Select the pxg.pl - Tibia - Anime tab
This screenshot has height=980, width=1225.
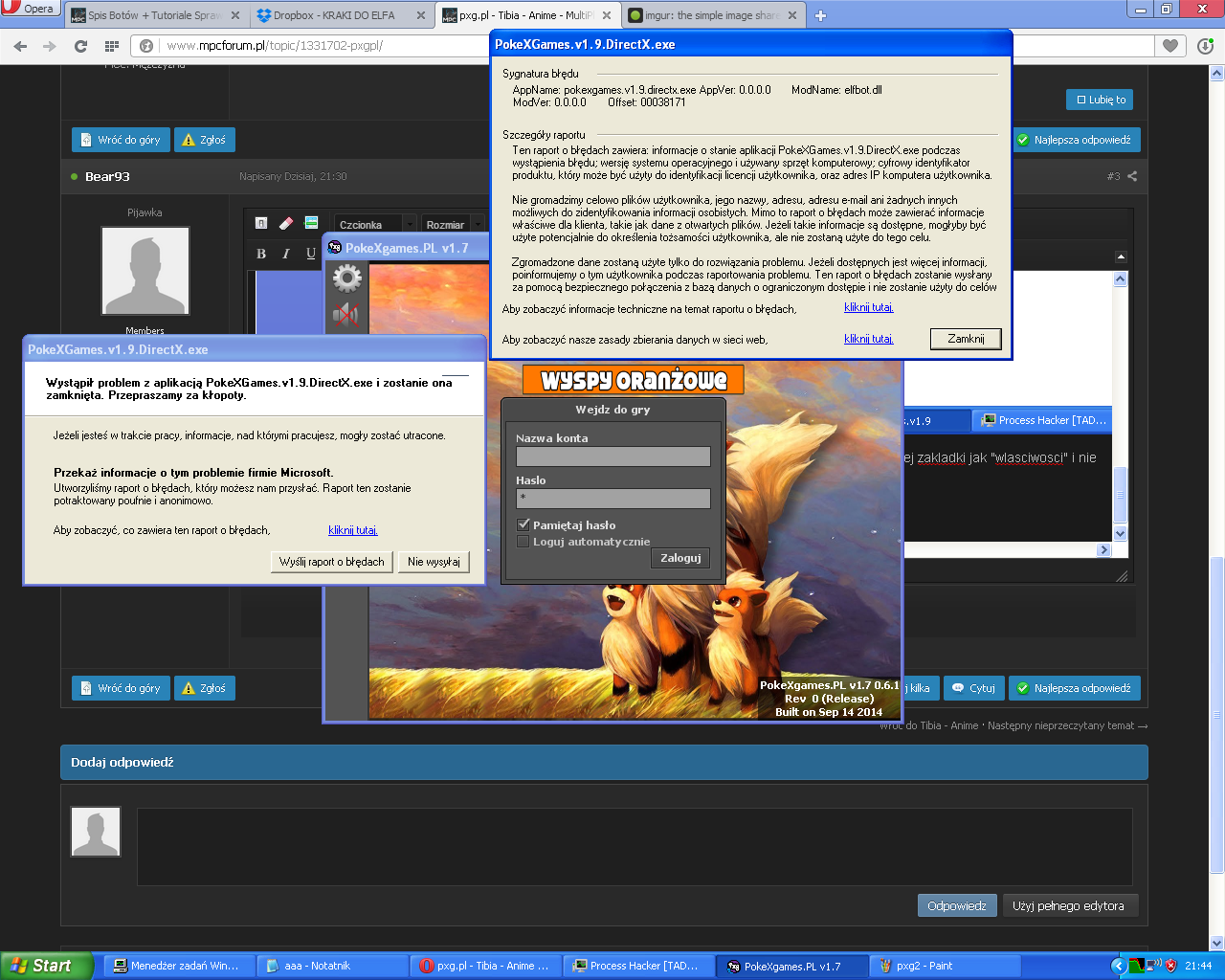526,15
